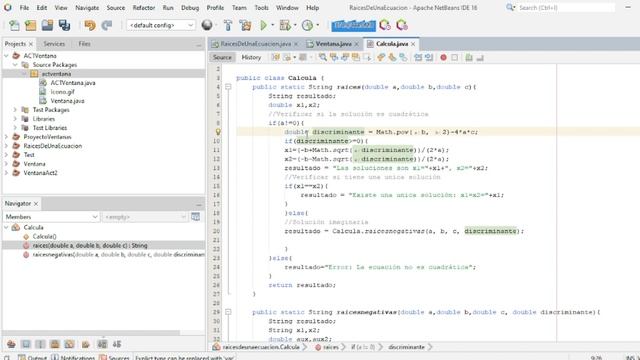The width and height of the screenshot is (640, 360).
Task: Click Stop Macro Recording square icon
Action: (x=454, y=58)
